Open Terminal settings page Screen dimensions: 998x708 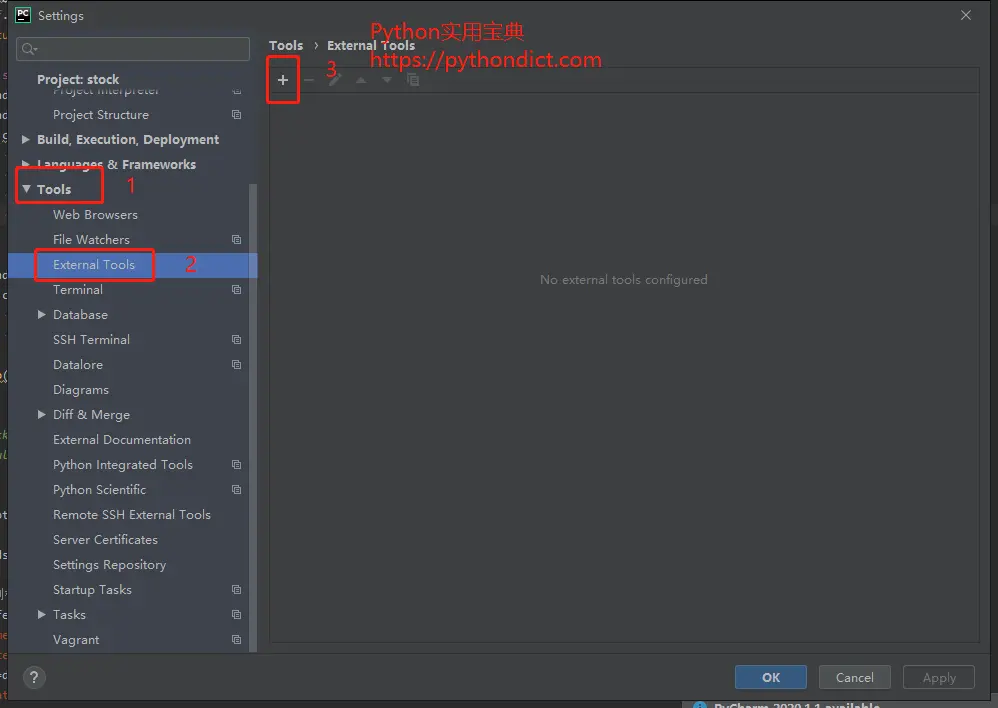coord(78,290)
